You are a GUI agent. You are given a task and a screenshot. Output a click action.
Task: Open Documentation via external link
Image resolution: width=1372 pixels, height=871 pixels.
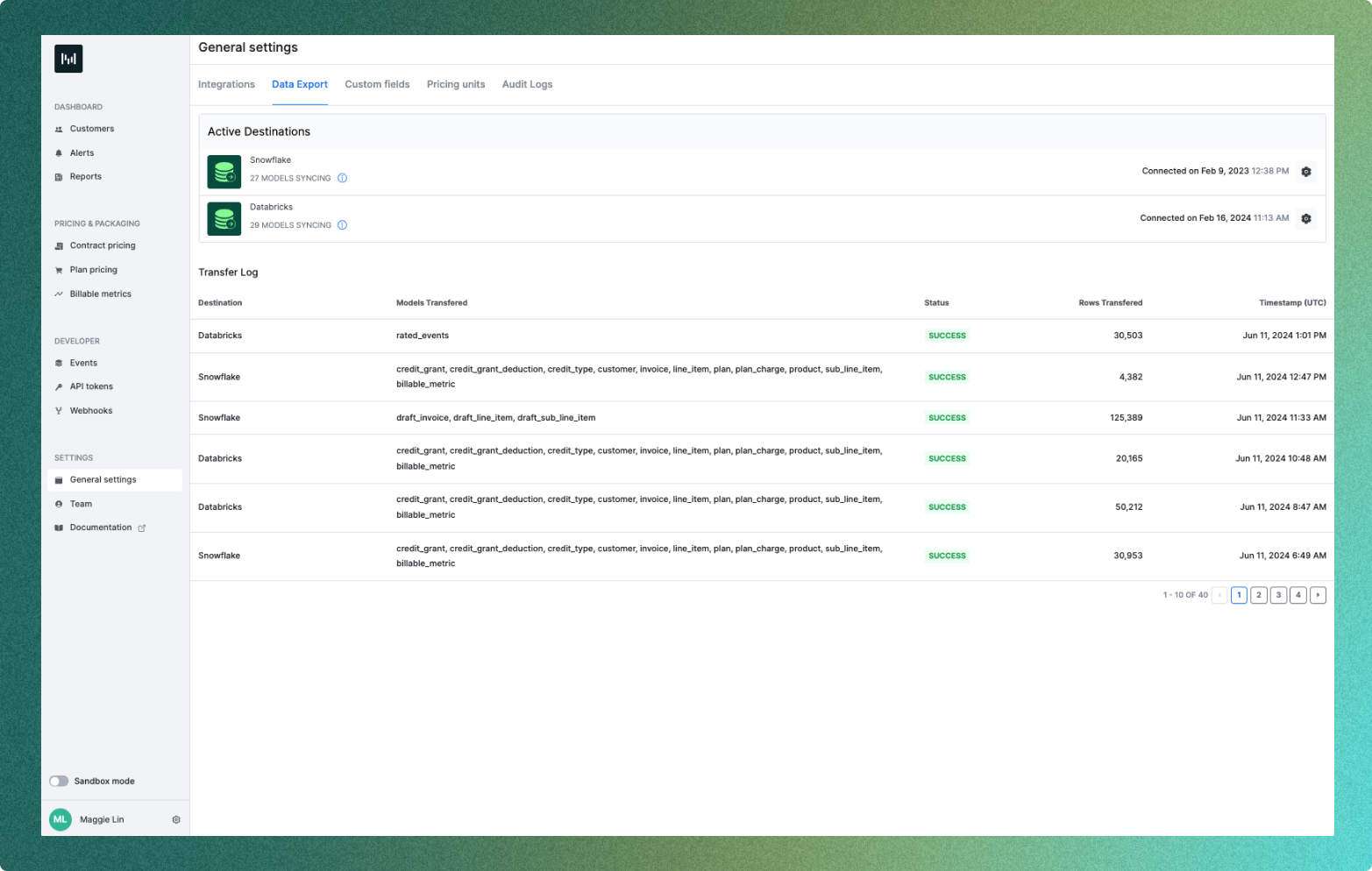pos(100,528)
